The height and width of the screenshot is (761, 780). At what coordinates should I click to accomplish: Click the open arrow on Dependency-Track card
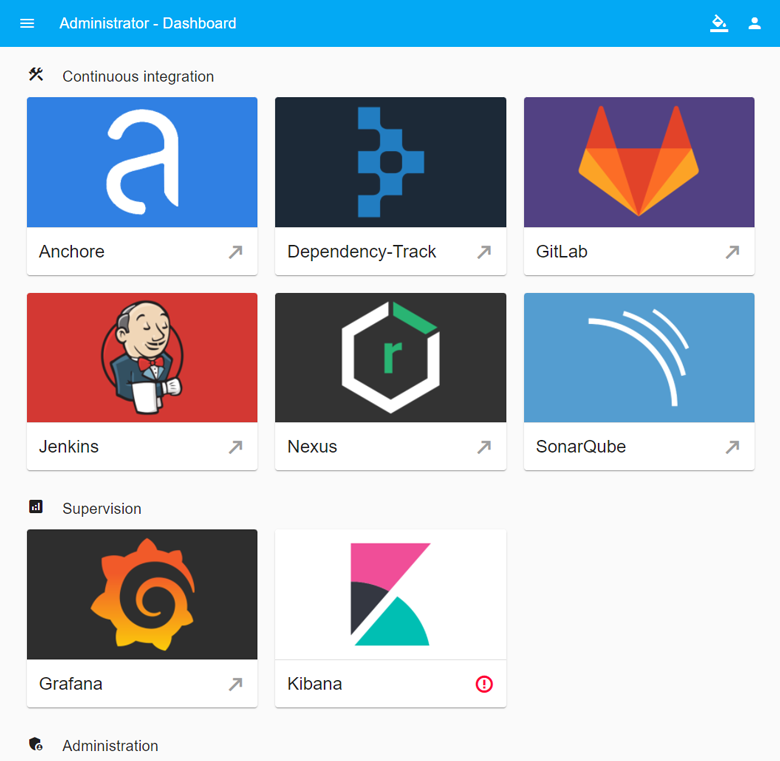[x=484, y=252]
